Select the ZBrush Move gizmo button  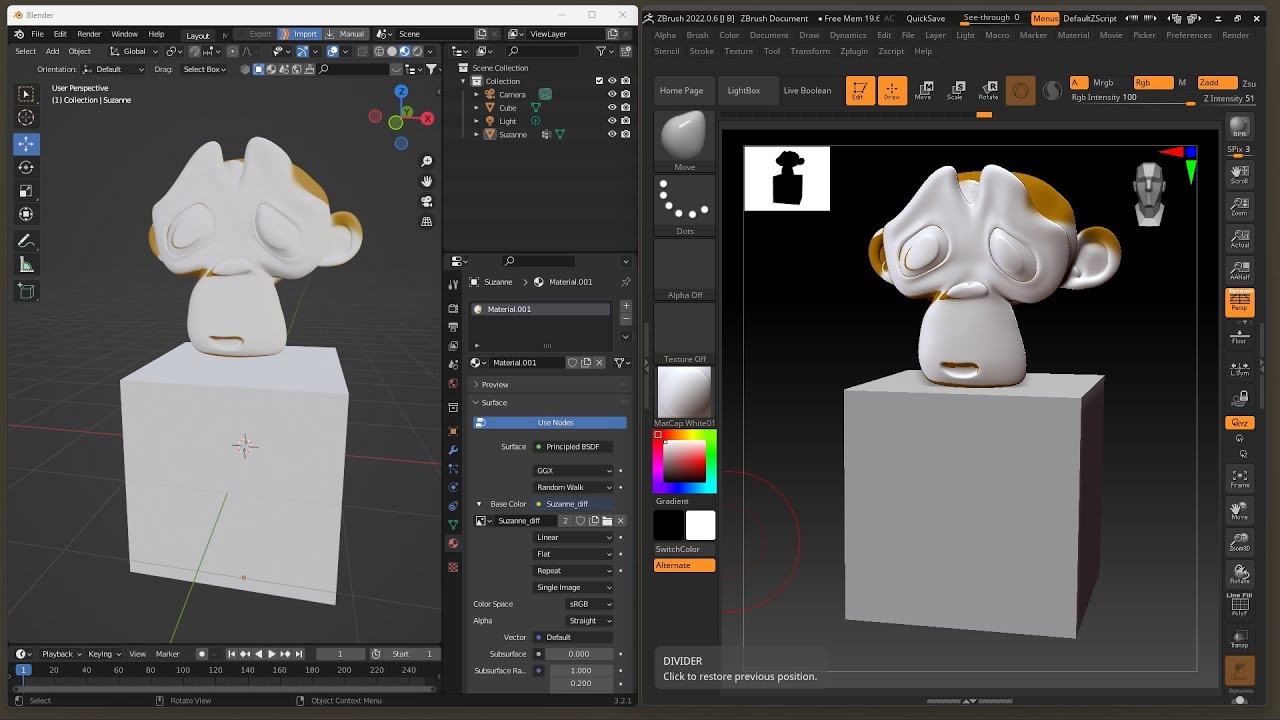923,91
